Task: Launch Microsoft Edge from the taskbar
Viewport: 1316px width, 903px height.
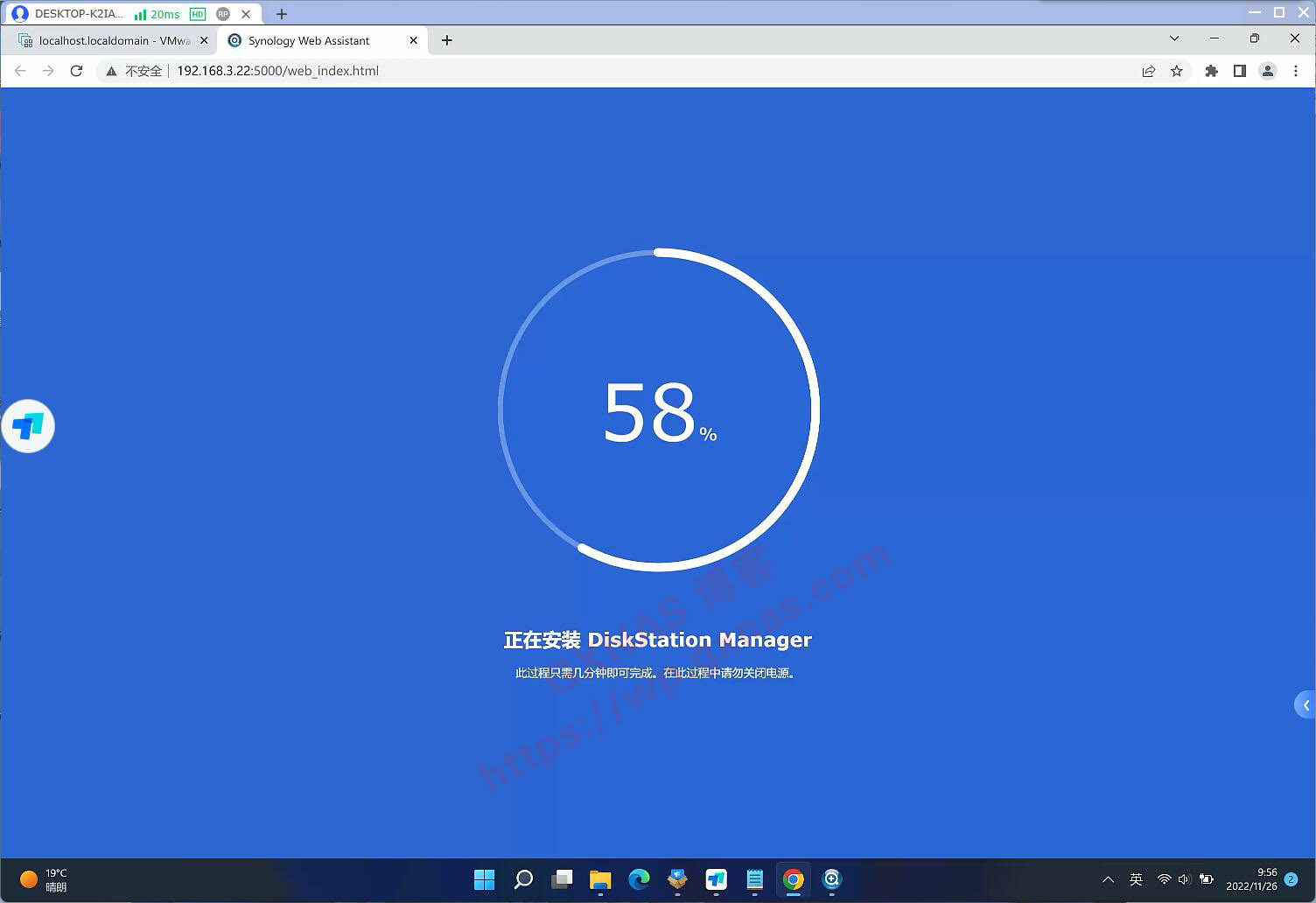Action: [x=639, y=879]
